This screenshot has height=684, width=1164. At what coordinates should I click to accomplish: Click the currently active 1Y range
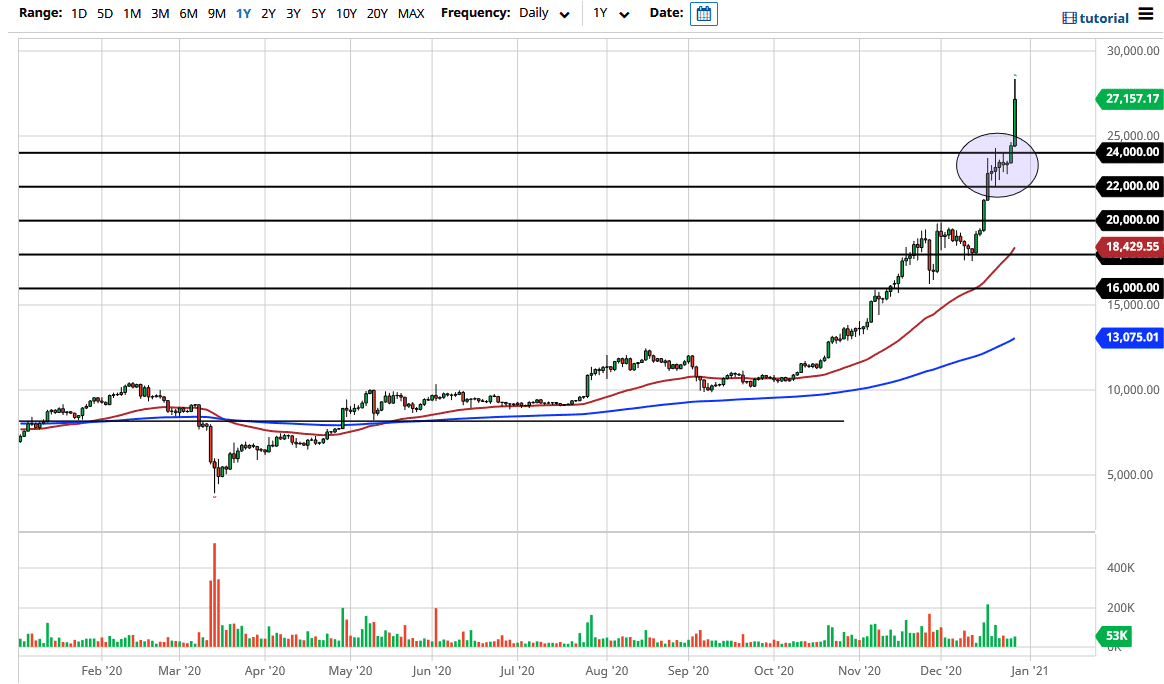(241, 14)
